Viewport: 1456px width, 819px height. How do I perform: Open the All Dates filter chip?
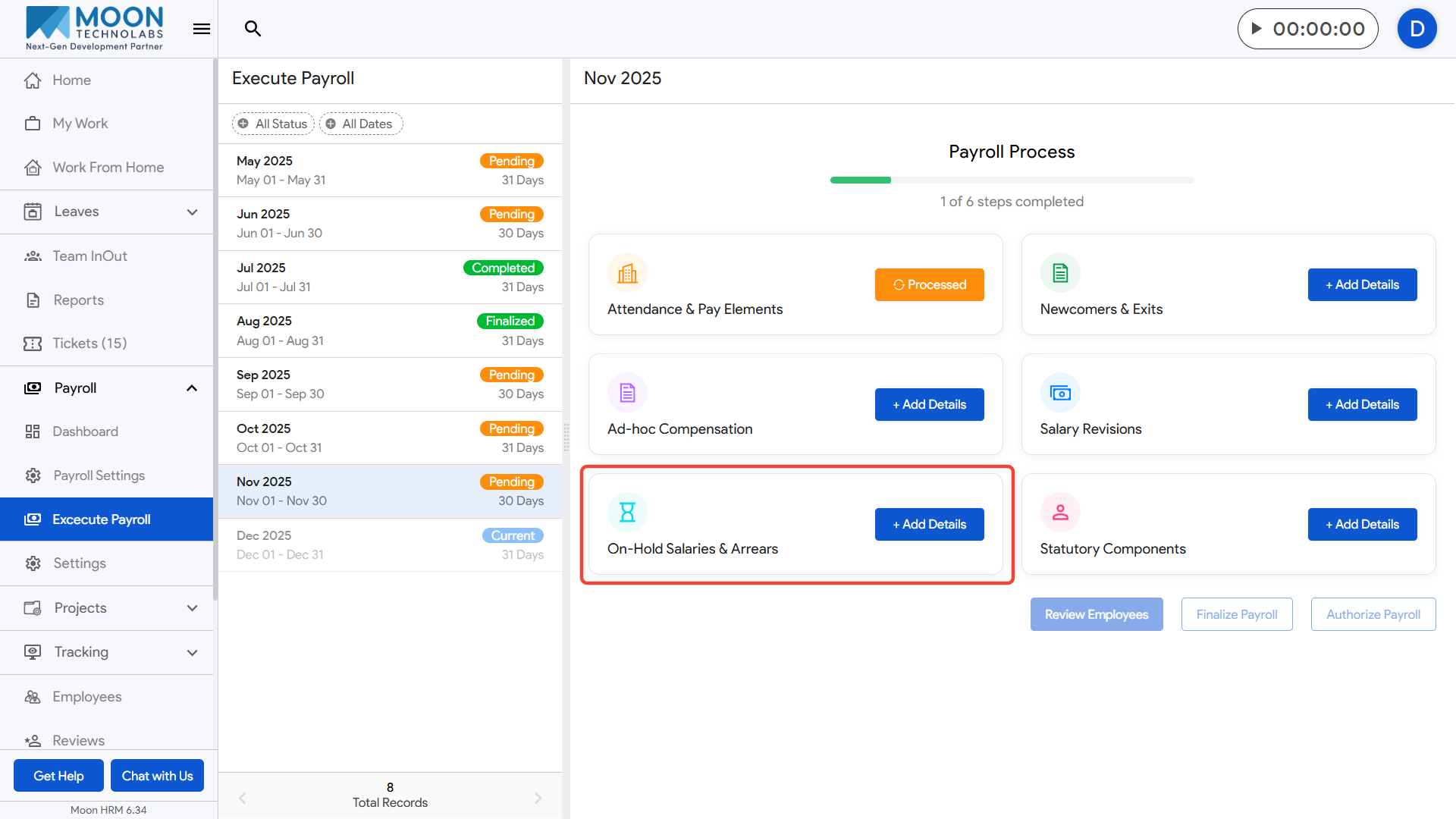(x=361, y=124)
